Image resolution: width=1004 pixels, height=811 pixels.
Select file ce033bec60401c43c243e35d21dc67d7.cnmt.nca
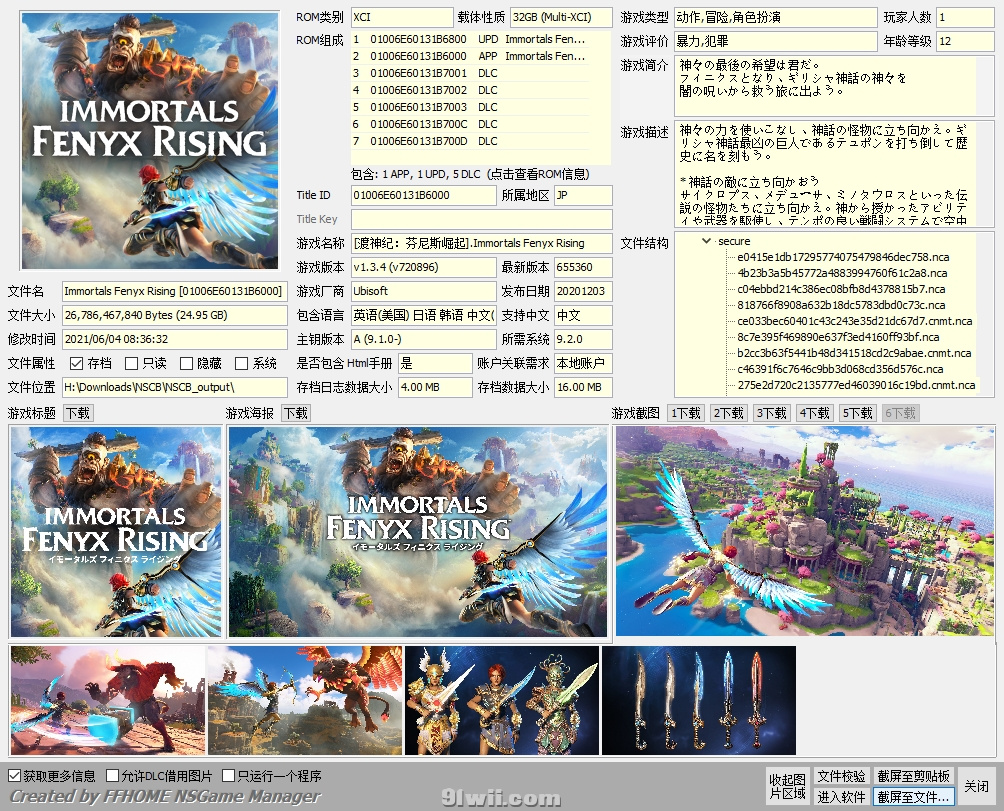[855, 321]
